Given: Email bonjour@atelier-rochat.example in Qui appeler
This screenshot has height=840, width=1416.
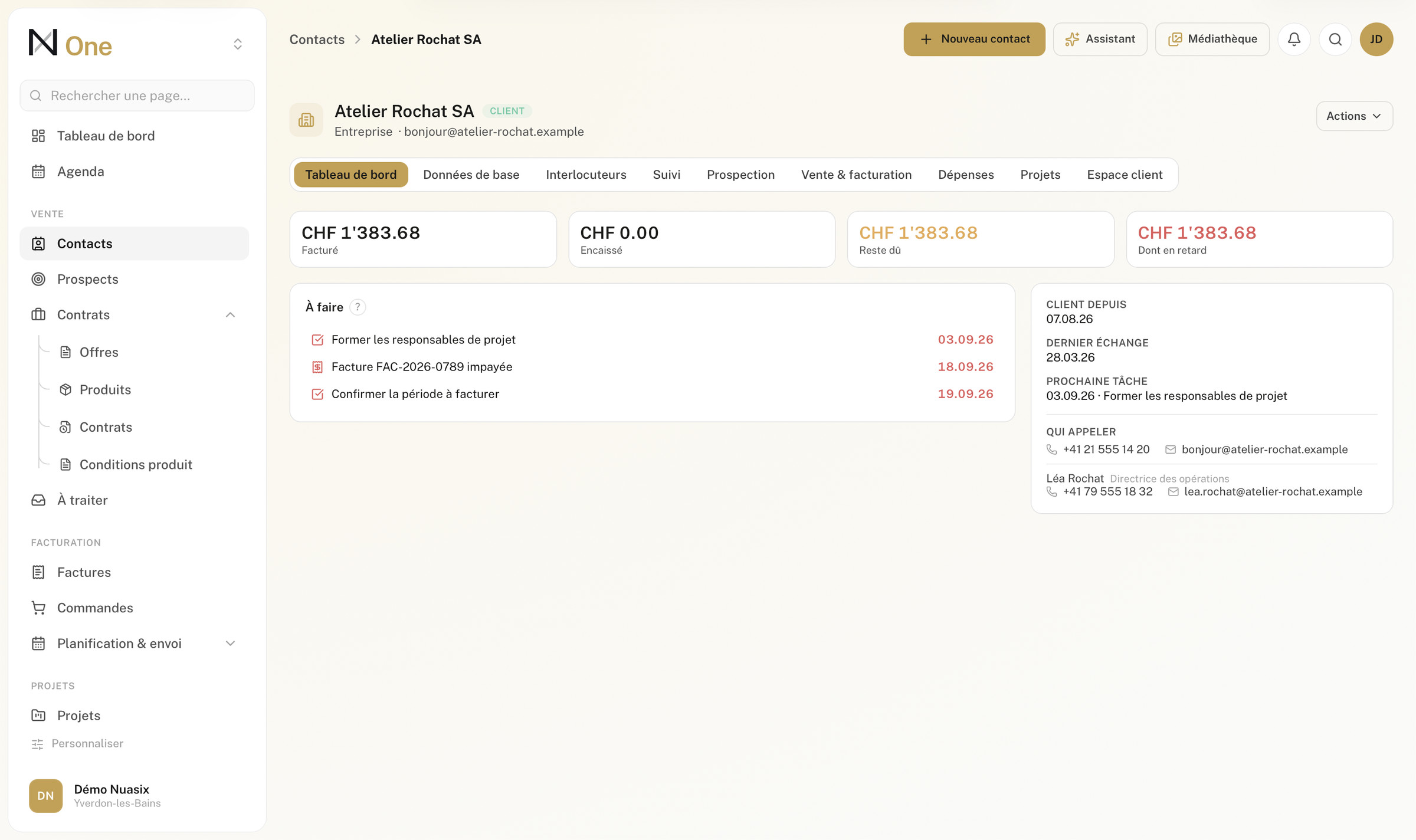Looking at the screenshot, I should (x=1257, y=449).
